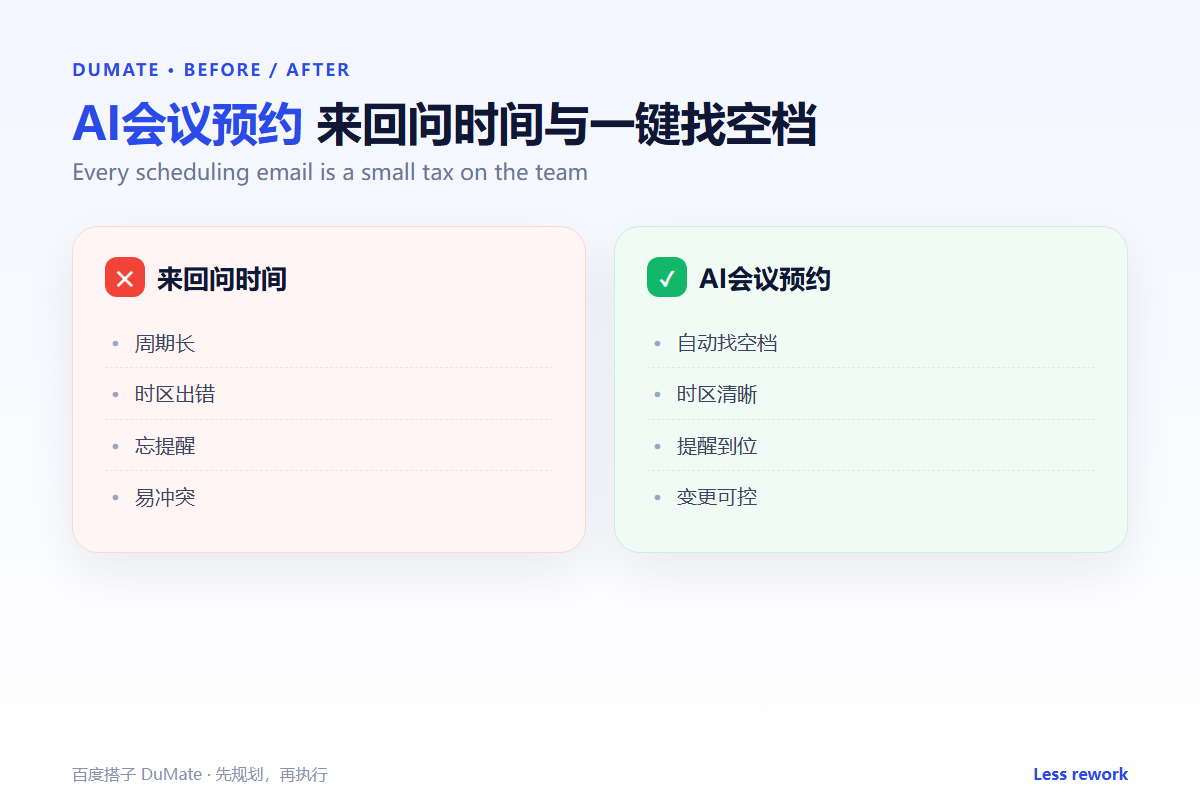Screen dimensions: 1200x800
Task: Click the red X icon beside 来回问时间
Action: click(x=125, y=277)
